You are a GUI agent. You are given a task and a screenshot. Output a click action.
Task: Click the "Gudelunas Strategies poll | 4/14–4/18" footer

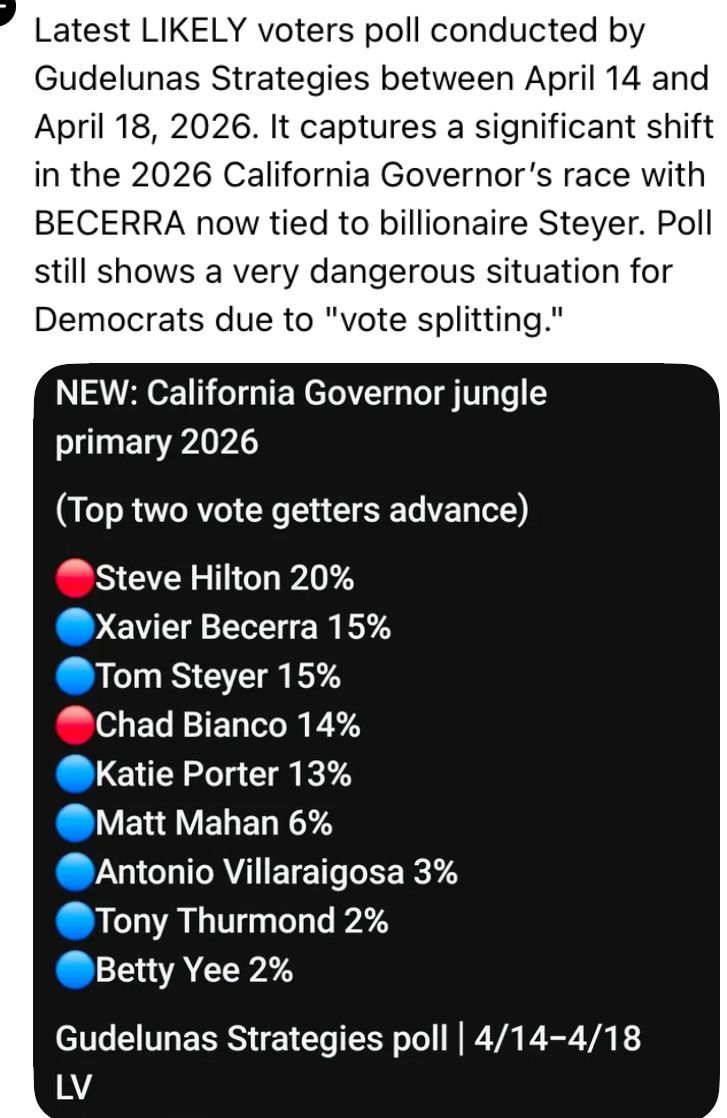347,1038
